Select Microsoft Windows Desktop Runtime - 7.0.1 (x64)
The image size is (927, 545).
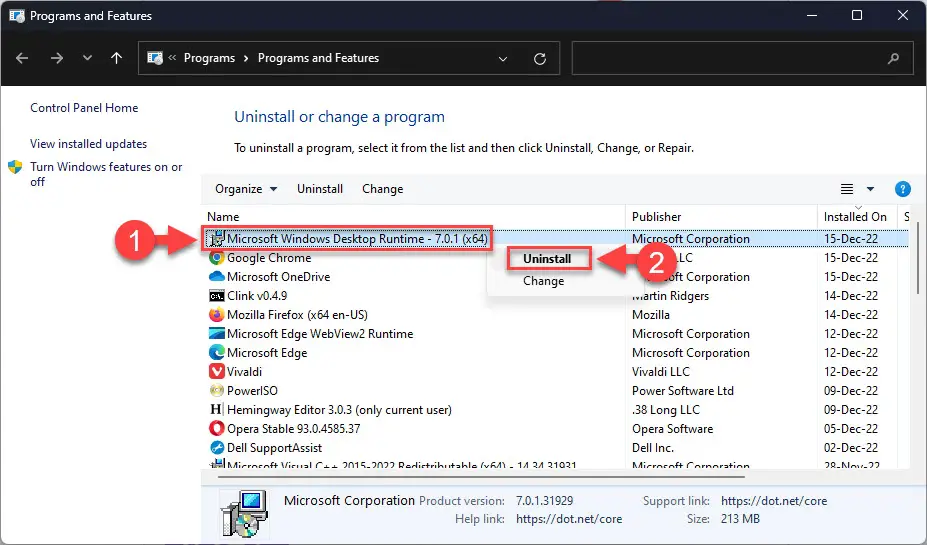[x=357, y=239]
